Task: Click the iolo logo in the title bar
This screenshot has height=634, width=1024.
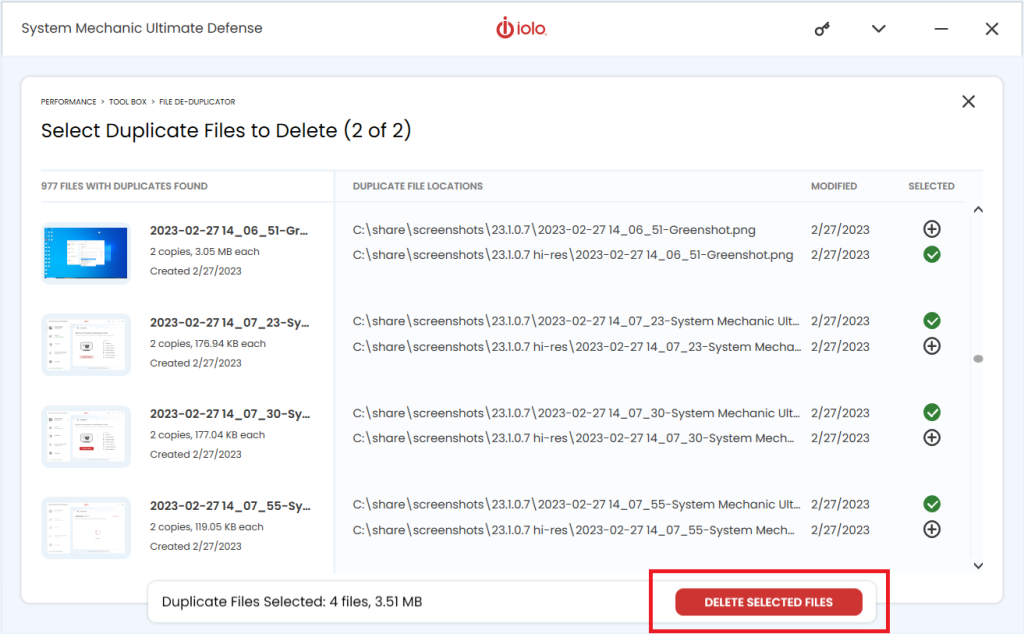Action: click(x=520, y=28)
